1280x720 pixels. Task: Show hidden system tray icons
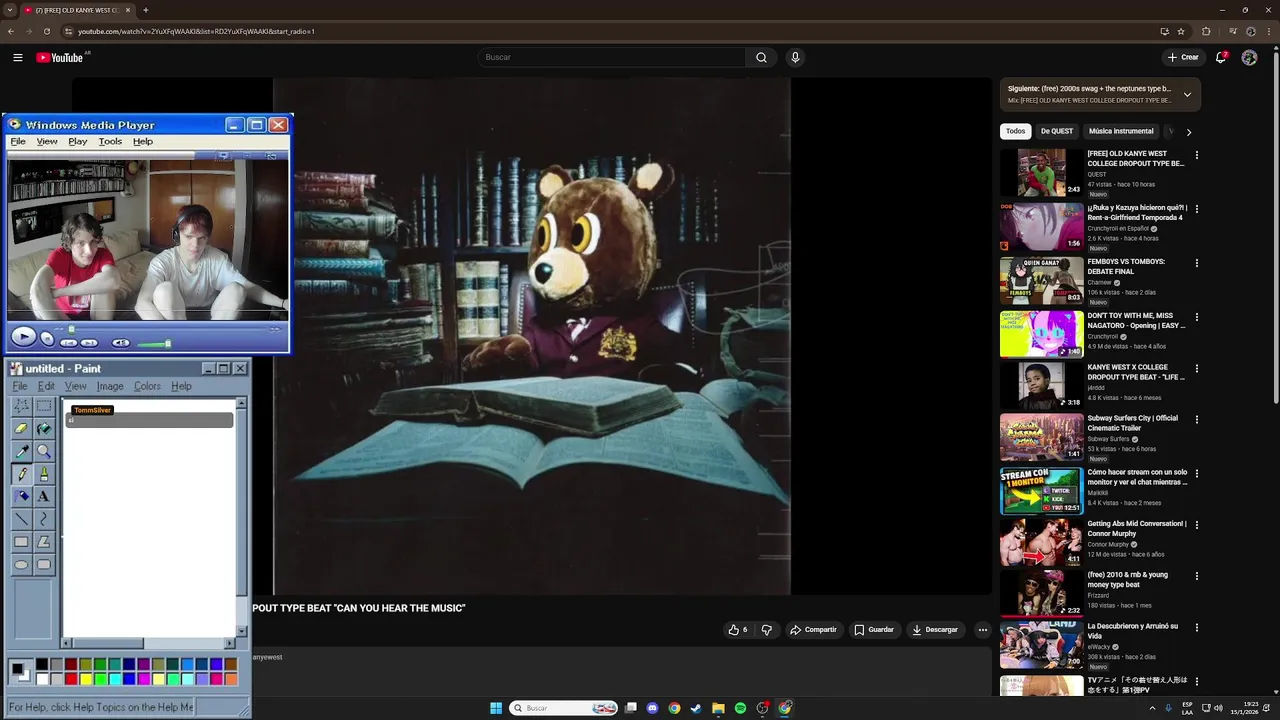(1152, 708)
